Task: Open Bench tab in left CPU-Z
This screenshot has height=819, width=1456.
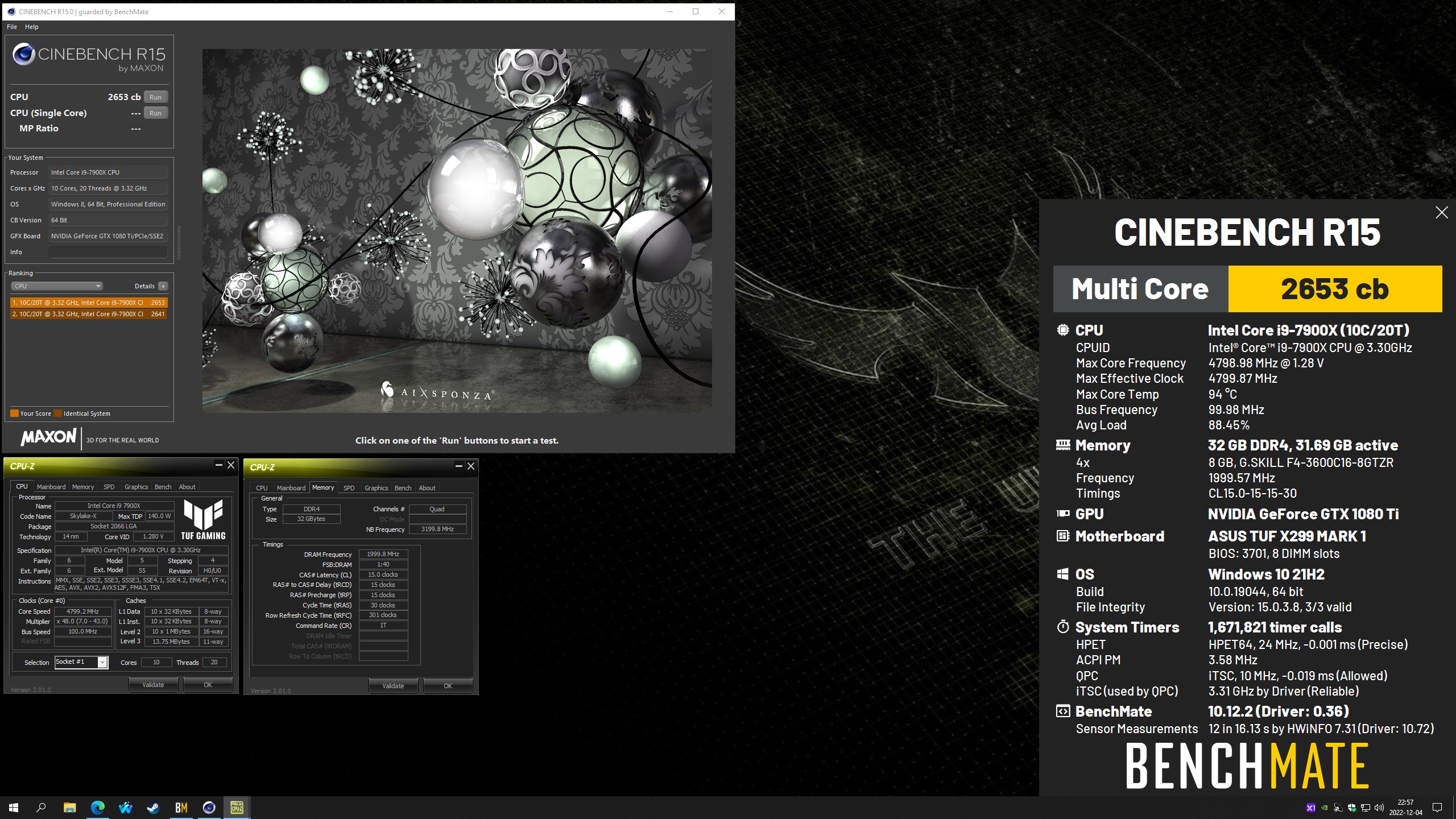Action: click(163, 487)
